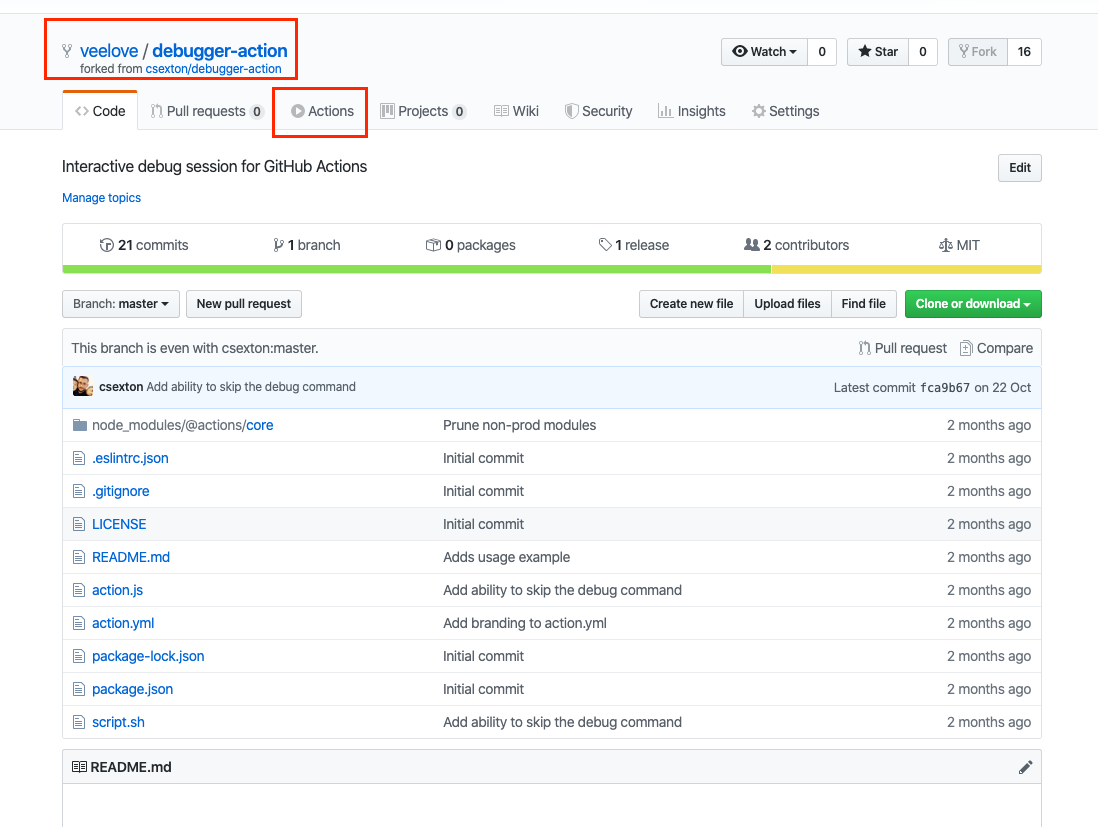This screenshot has height=827, width=1098.
Task: Switch to the Code tab
Action: pyautogui.click(x=100, y=111)
